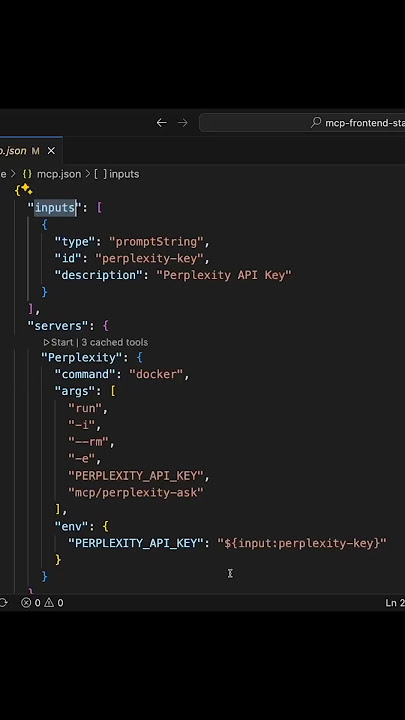Click the warnings triangle icon in status bar
405x720 pixels.
[x=49, y=602]
